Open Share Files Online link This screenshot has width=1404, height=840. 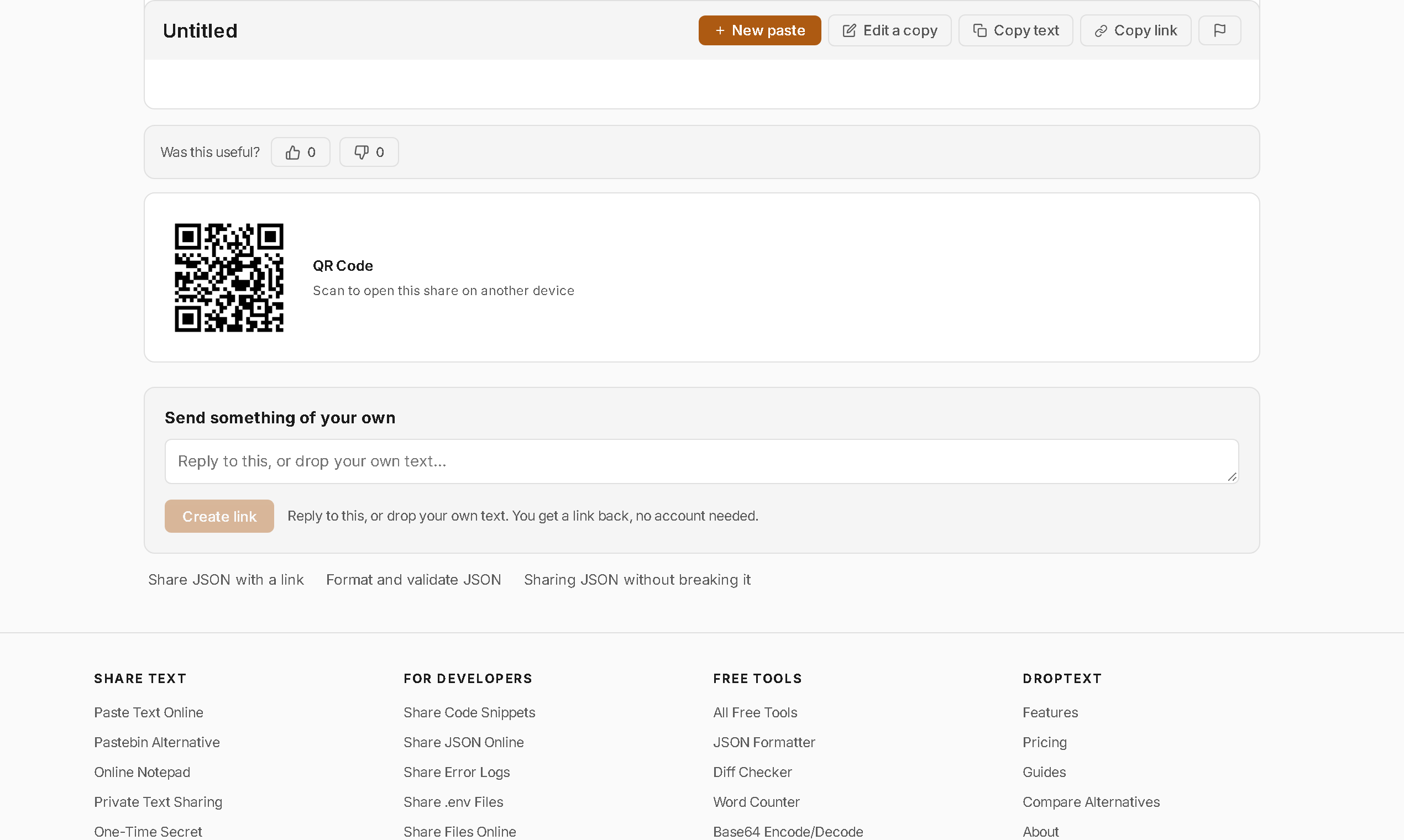point(460,832)
